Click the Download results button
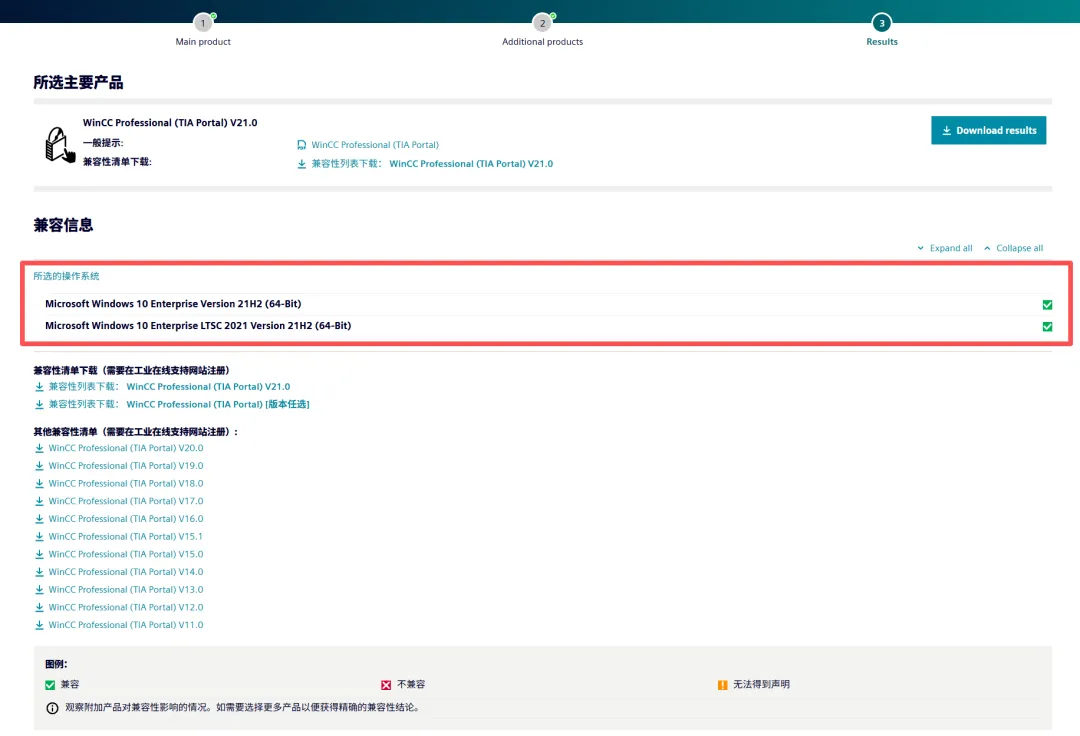 coord(988,130)
